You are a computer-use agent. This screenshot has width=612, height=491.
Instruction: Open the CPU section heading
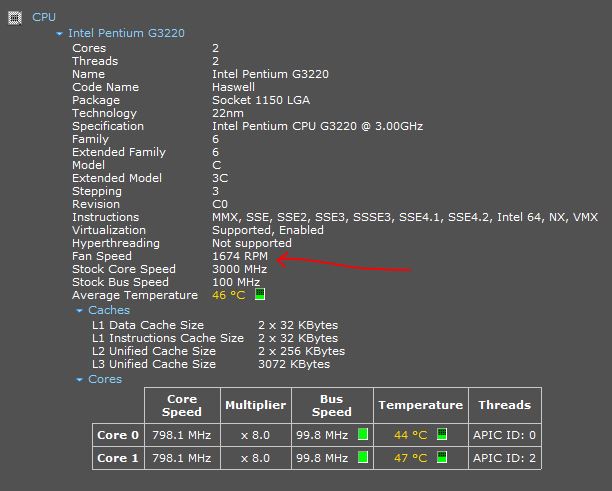coord(44,17)
